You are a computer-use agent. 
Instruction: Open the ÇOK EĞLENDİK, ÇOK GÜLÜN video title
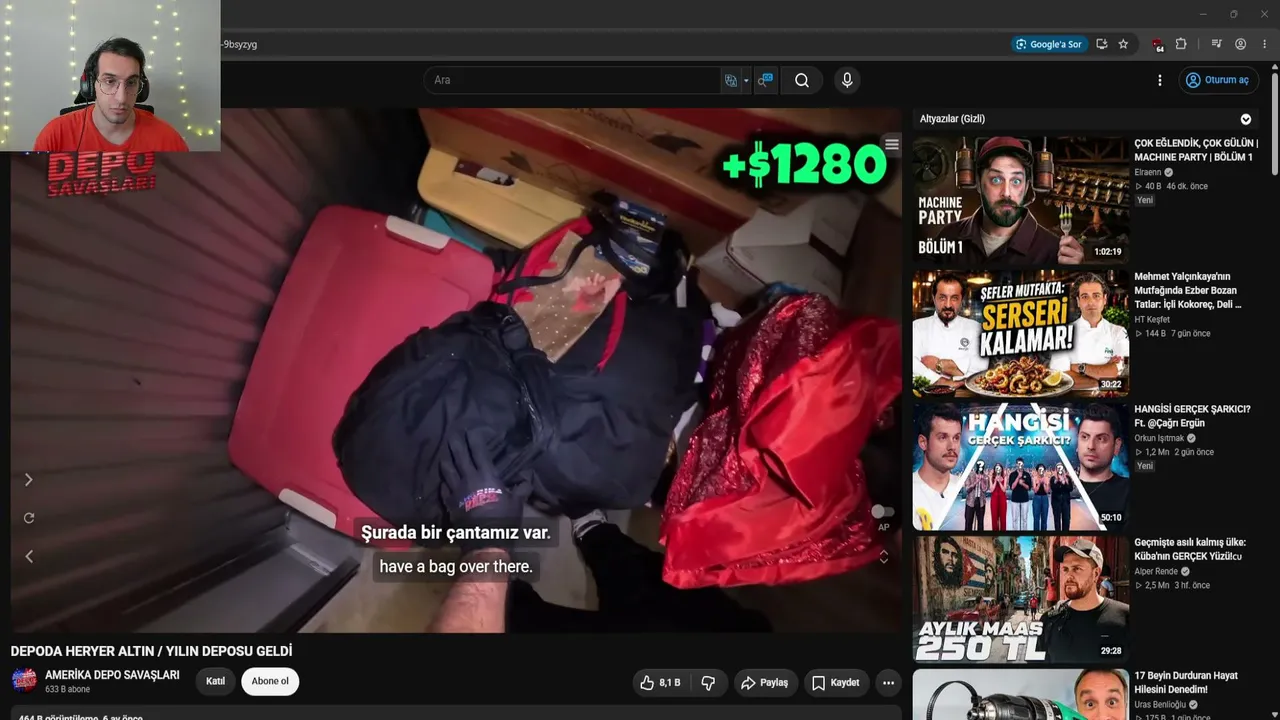click(x=1196, y=150)
